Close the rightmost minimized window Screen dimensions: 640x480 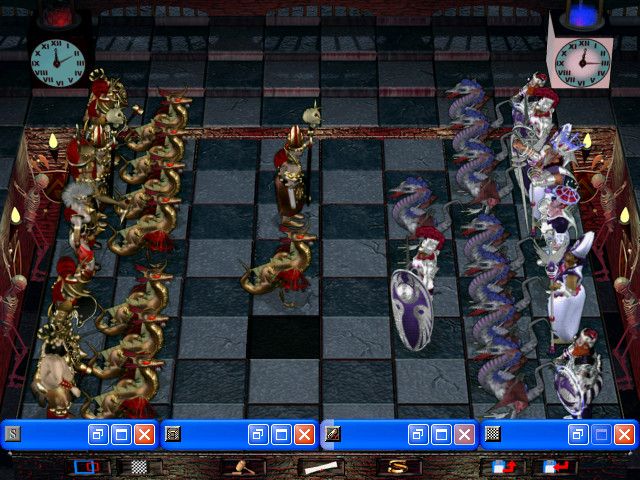pyautogui.click(x=624, y=434)
